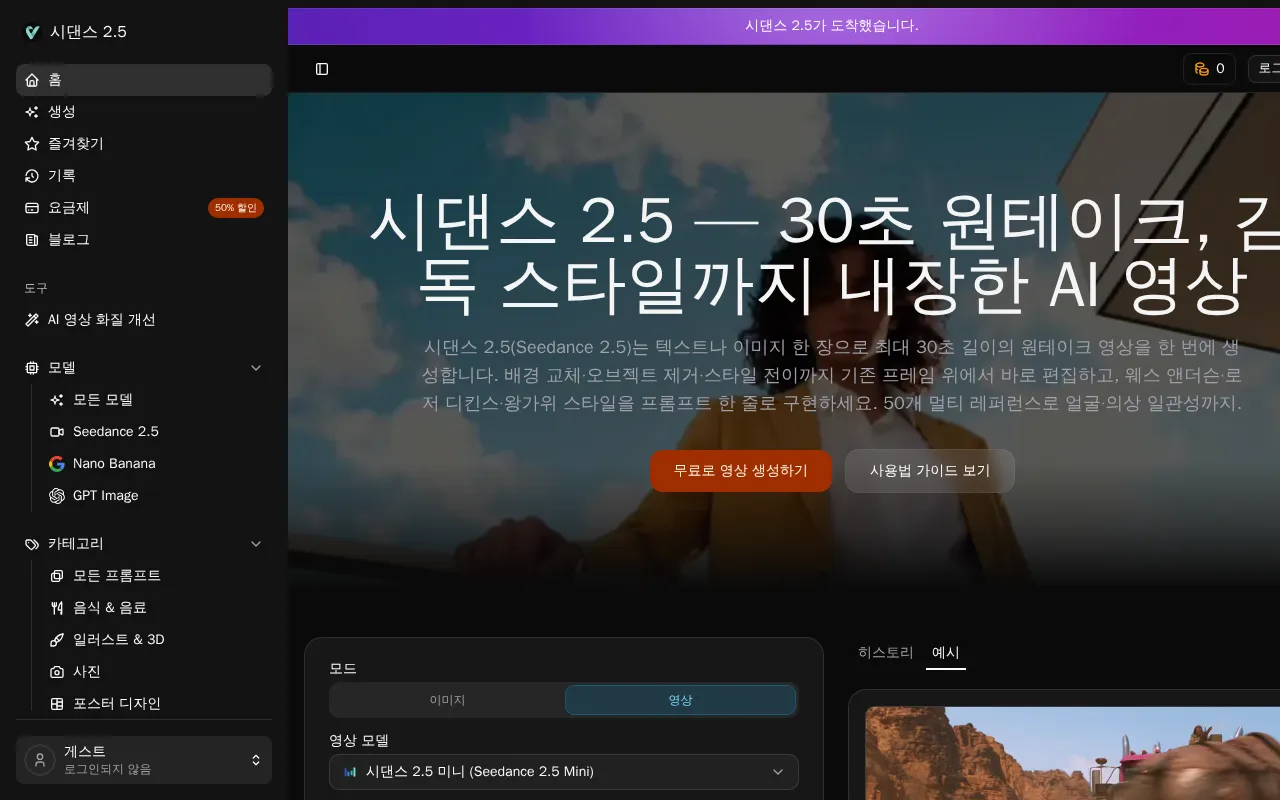
Task: Click the video camera icon beside Seedance 2.5
Action: pos(57,432)
